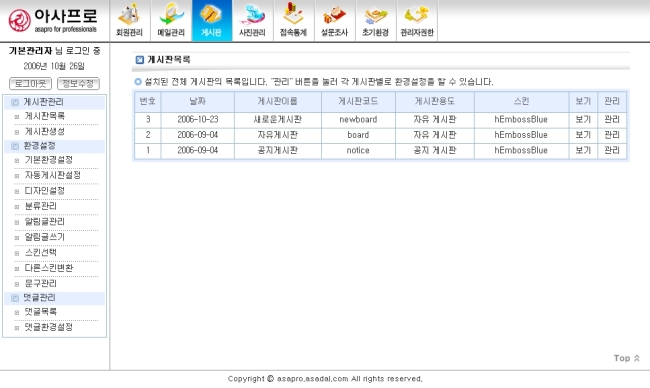This screenshot has width=650, height=388.
Task: Open 메일관리 mail management icon
Action: [171, 20]
